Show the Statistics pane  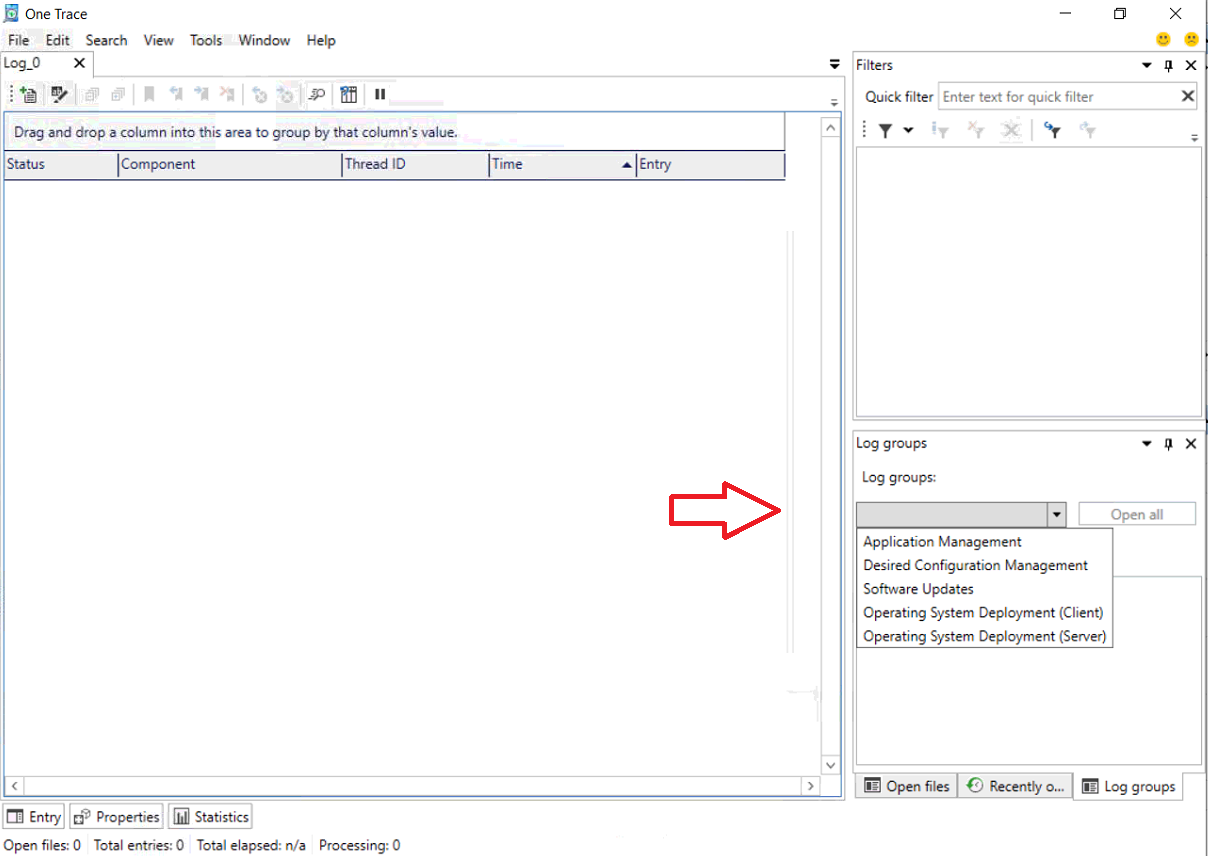[x=211, y=817]
